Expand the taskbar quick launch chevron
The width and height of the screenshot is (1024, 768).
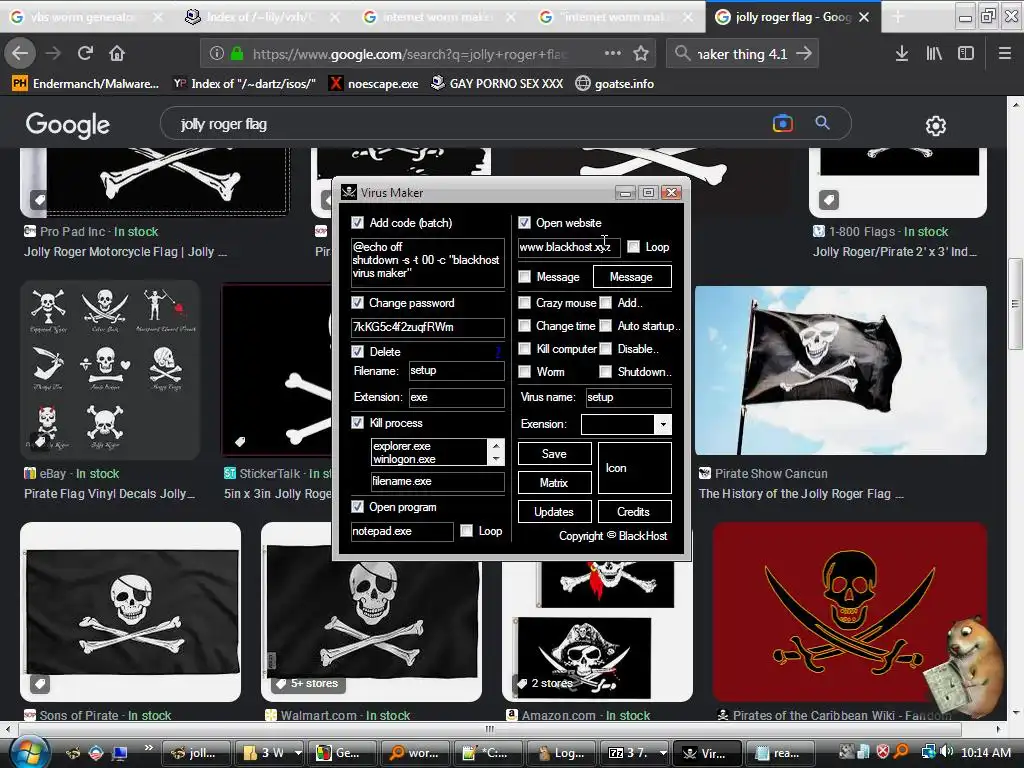coord(148,748)
